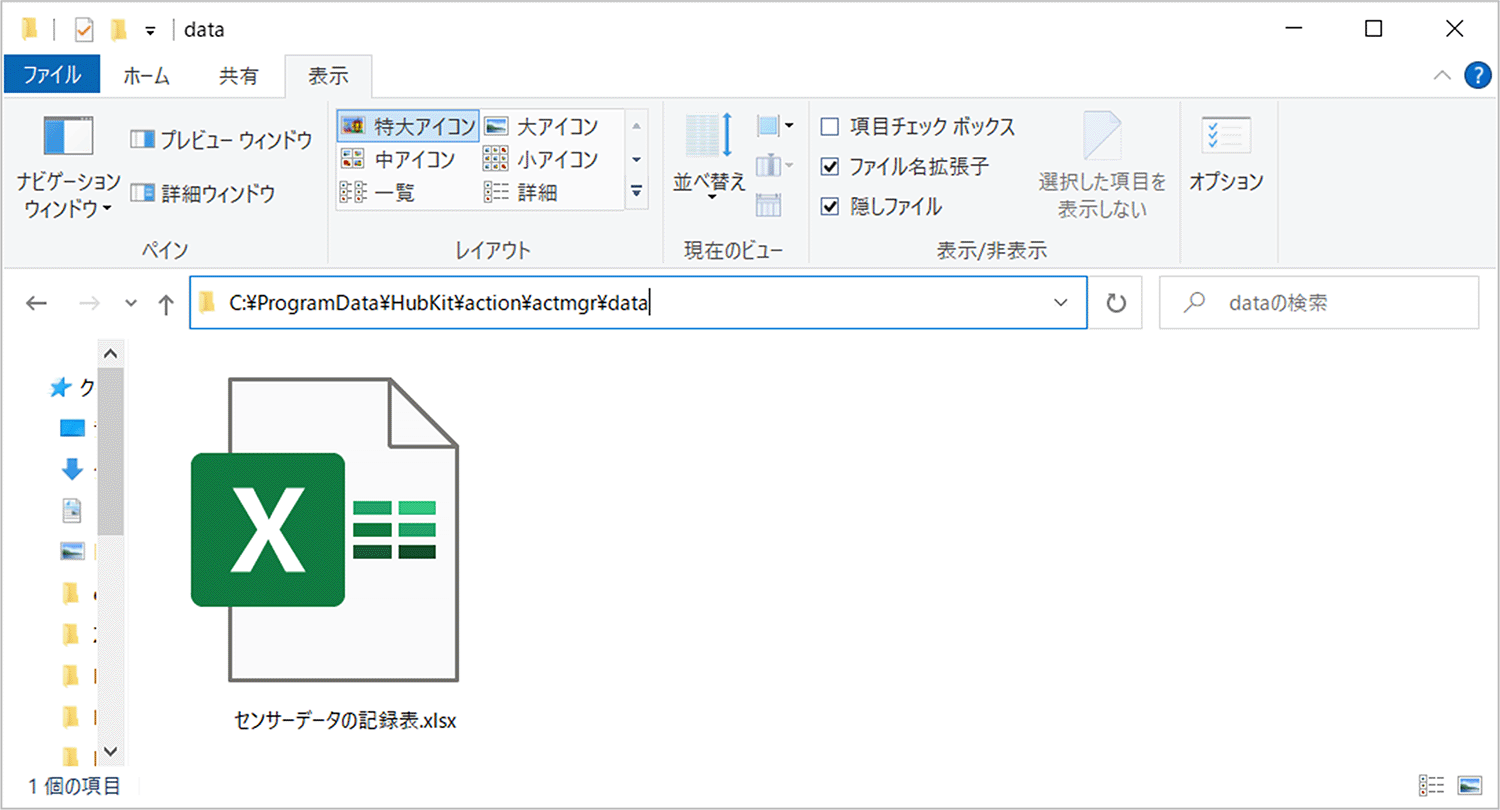Viewport: 1500px width, 810px height.
Task: Open the 並べ替え sort dropdown
Action: coord(710,158)
